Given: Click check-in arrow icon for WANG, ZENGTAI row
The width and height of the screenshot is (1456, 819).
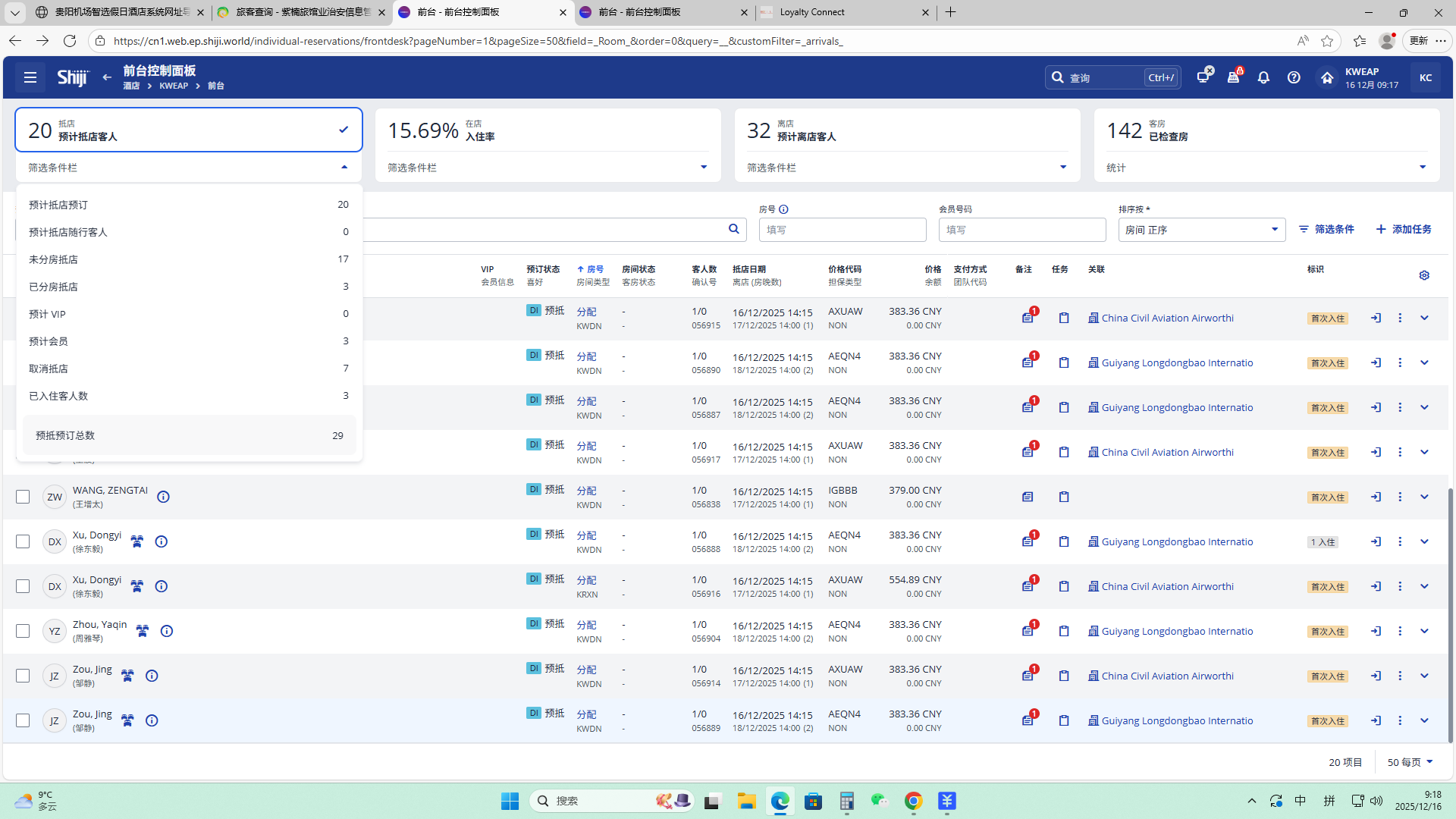Looking at the screenshot, I should (x=1376, y=497).
